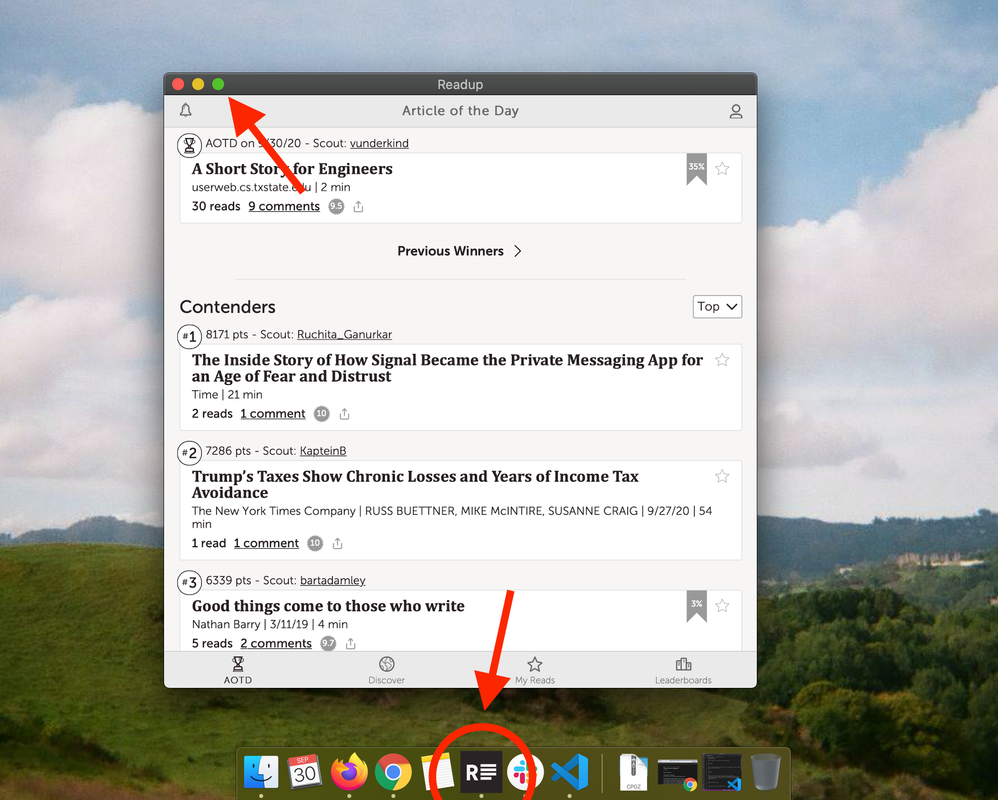998x800 pixels.
Task: Open Finder from the Dock
Action: click(x=261, y=772)
